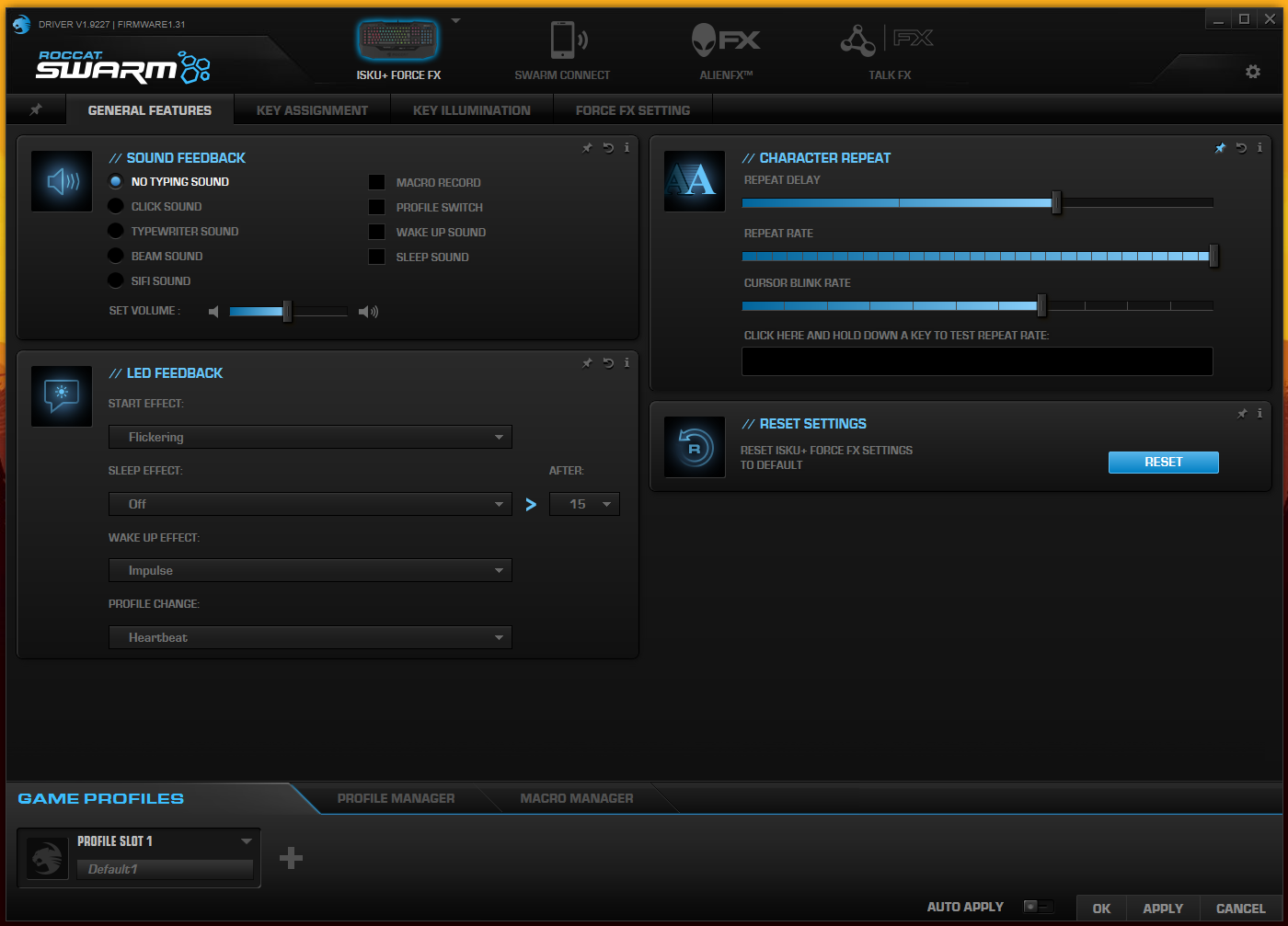Open the Talk FX icon

887,40
